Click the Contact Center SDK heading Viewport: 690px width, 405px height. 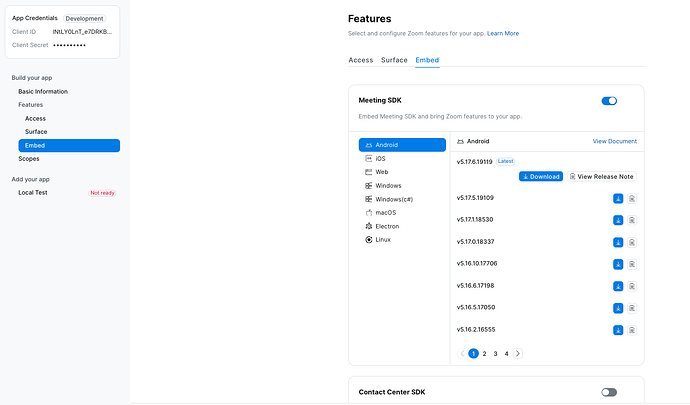[x=392, y=392]
